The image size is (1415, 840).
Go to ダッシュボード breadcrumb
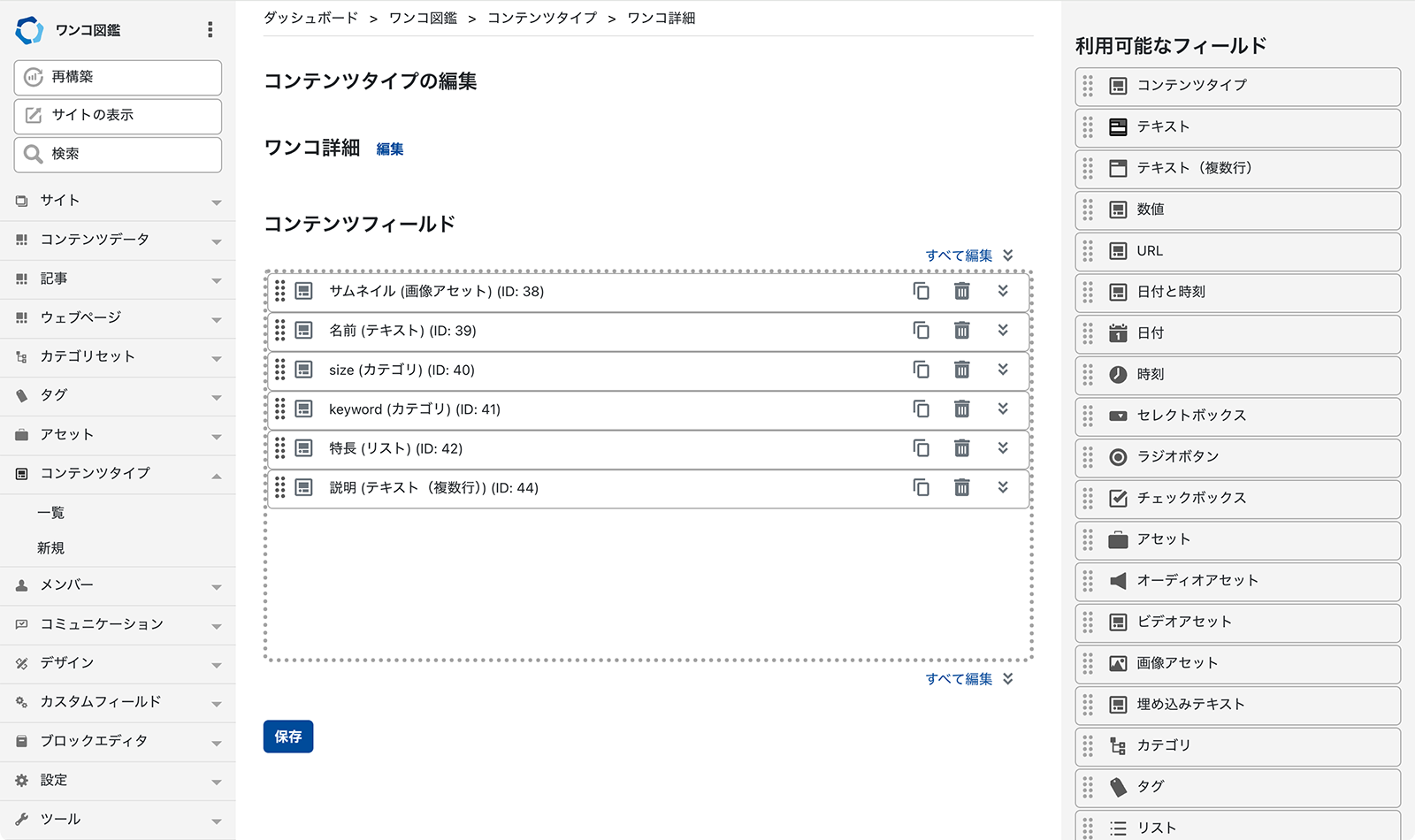tap(310, 18)
